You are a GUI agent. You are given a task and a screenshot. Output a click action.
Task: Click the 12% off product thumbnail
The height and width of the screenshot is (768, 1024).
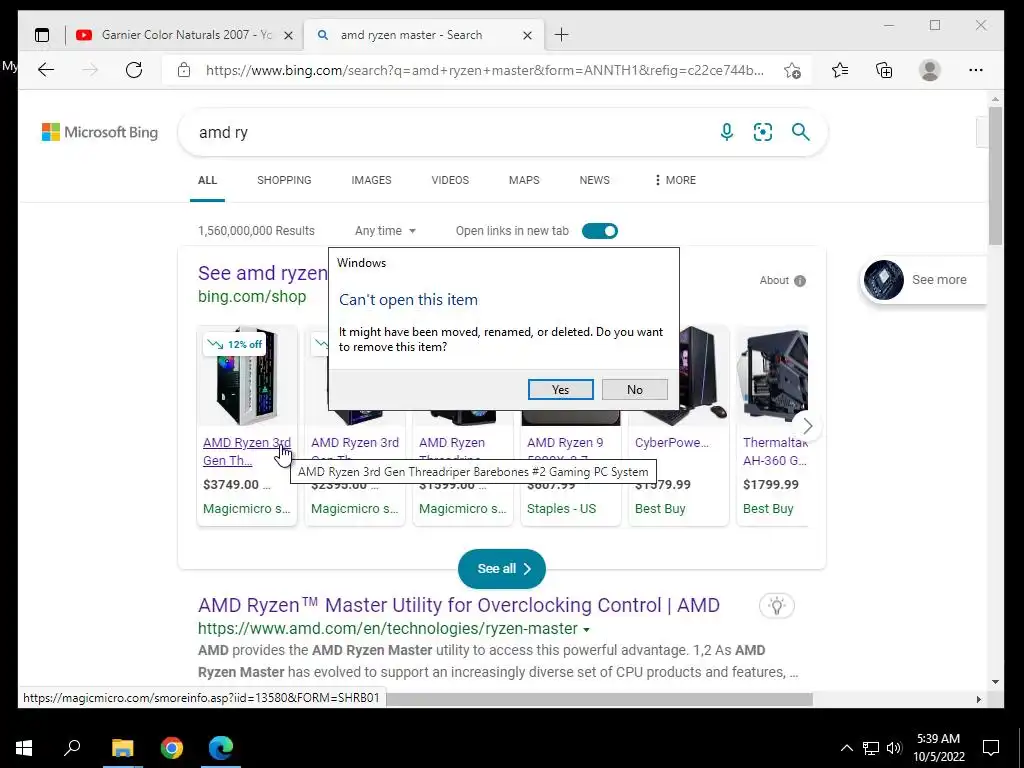[247, 376]
